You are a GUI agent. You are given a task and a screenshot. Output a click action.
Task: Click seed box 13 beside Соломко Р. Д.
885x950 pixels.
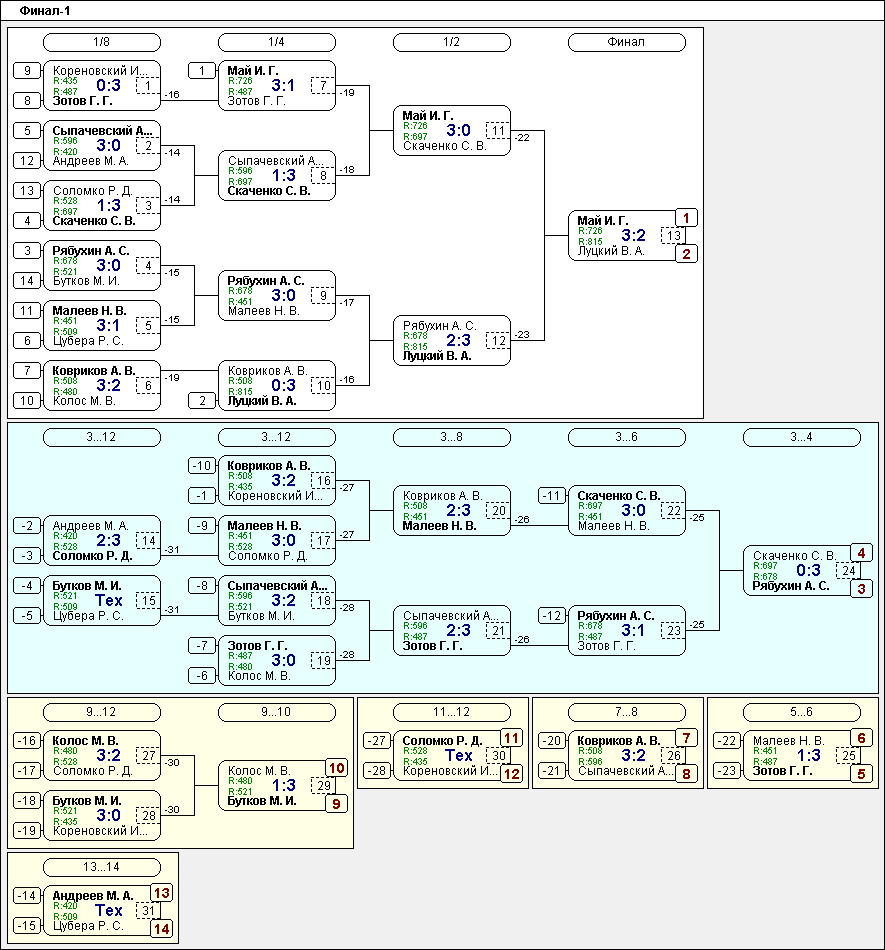[27, 191]
